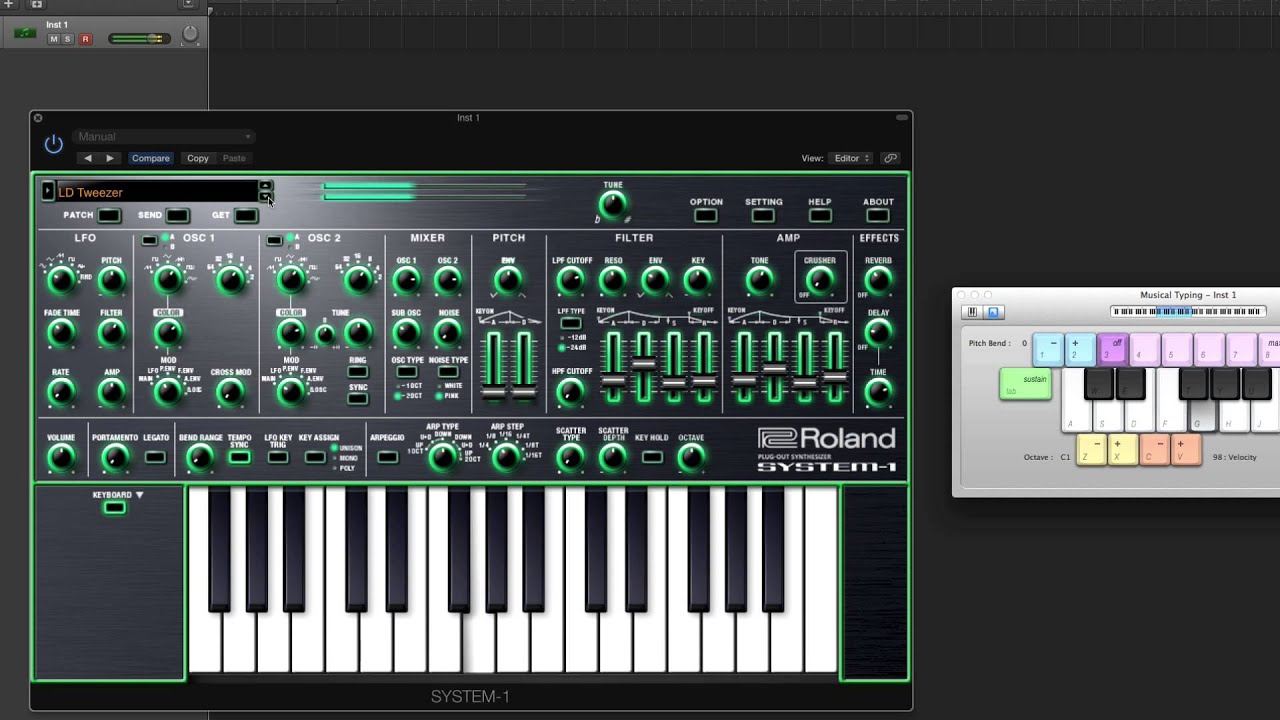Screen dimensions: 1280x720
Task: Click the OSC 2 Tune knob
Action: 358,333
